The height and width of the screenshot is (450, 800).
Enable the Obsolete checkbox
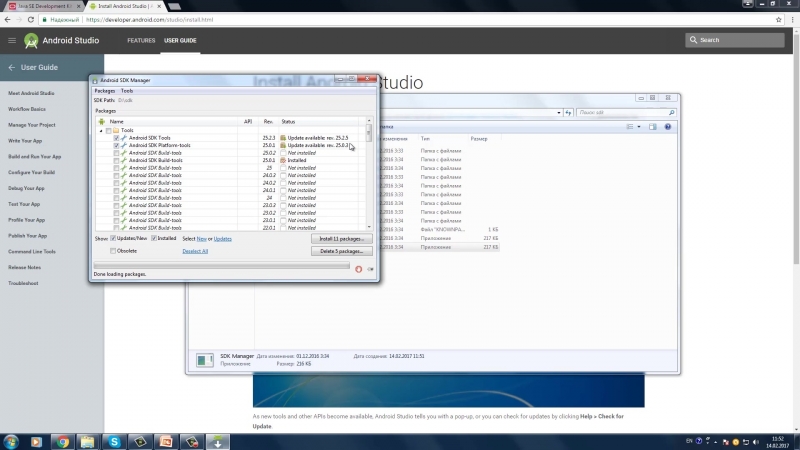pos(112,251)
